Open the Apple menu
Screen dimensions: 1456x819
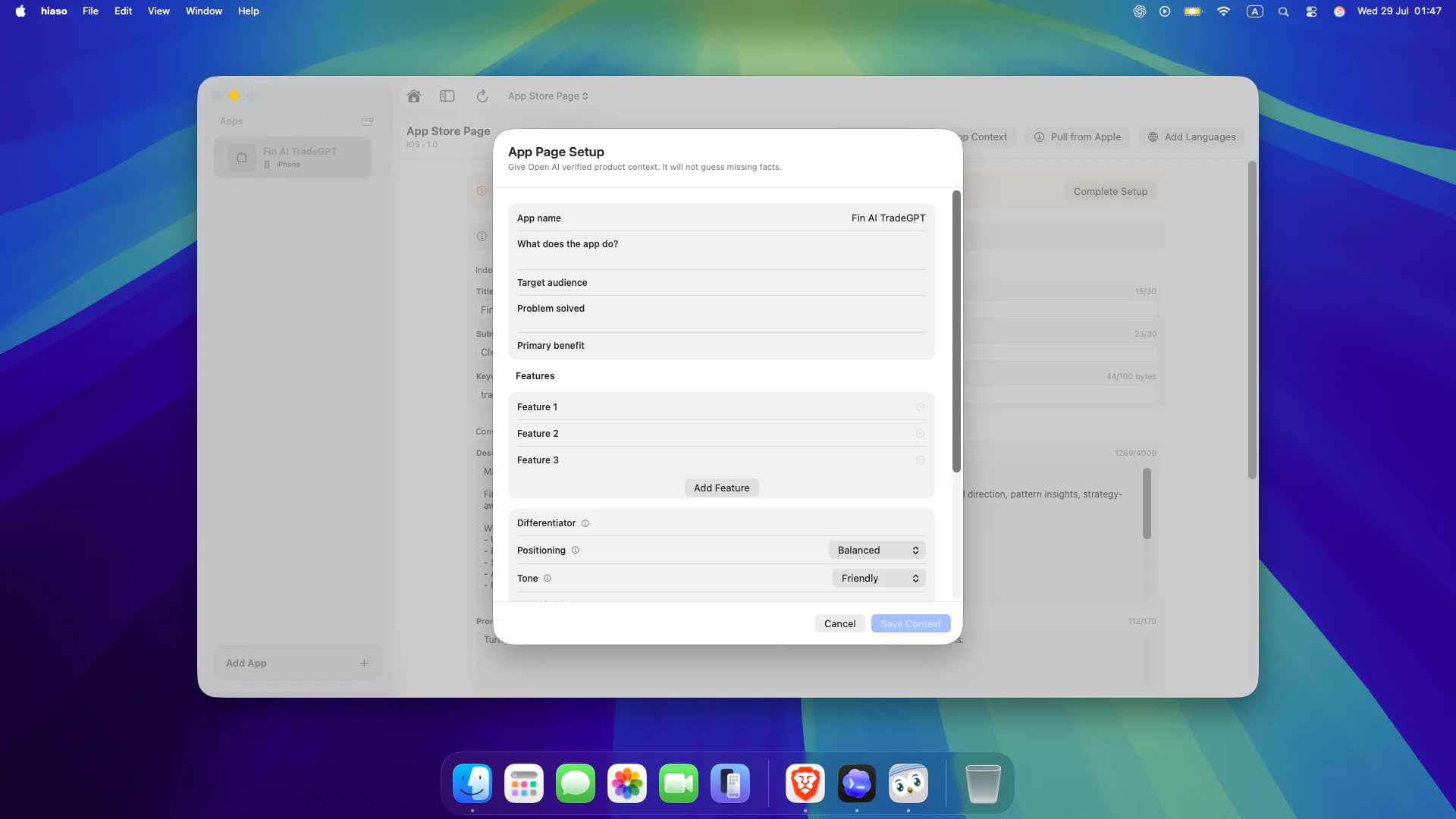[20, 11]
